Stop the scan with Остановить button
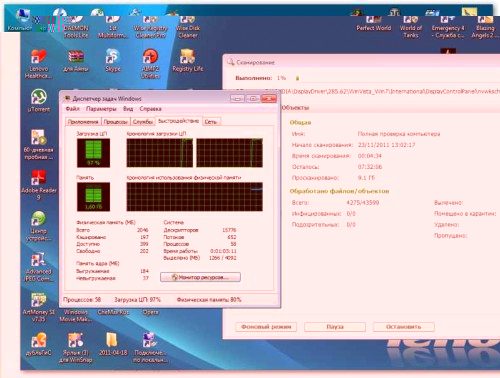Image resolution: width=500 pixels, height=378 pixels. 404,327
